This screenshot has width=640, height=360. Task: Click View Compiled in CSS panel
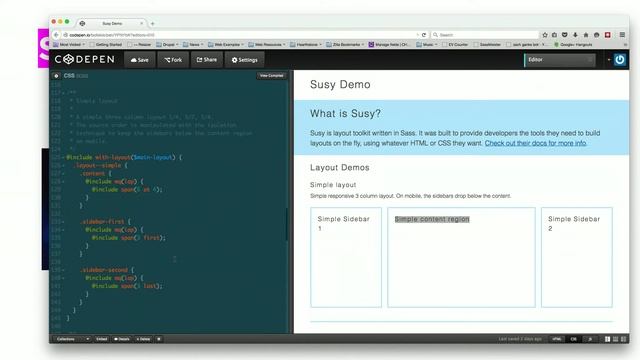tap(271, 76)
